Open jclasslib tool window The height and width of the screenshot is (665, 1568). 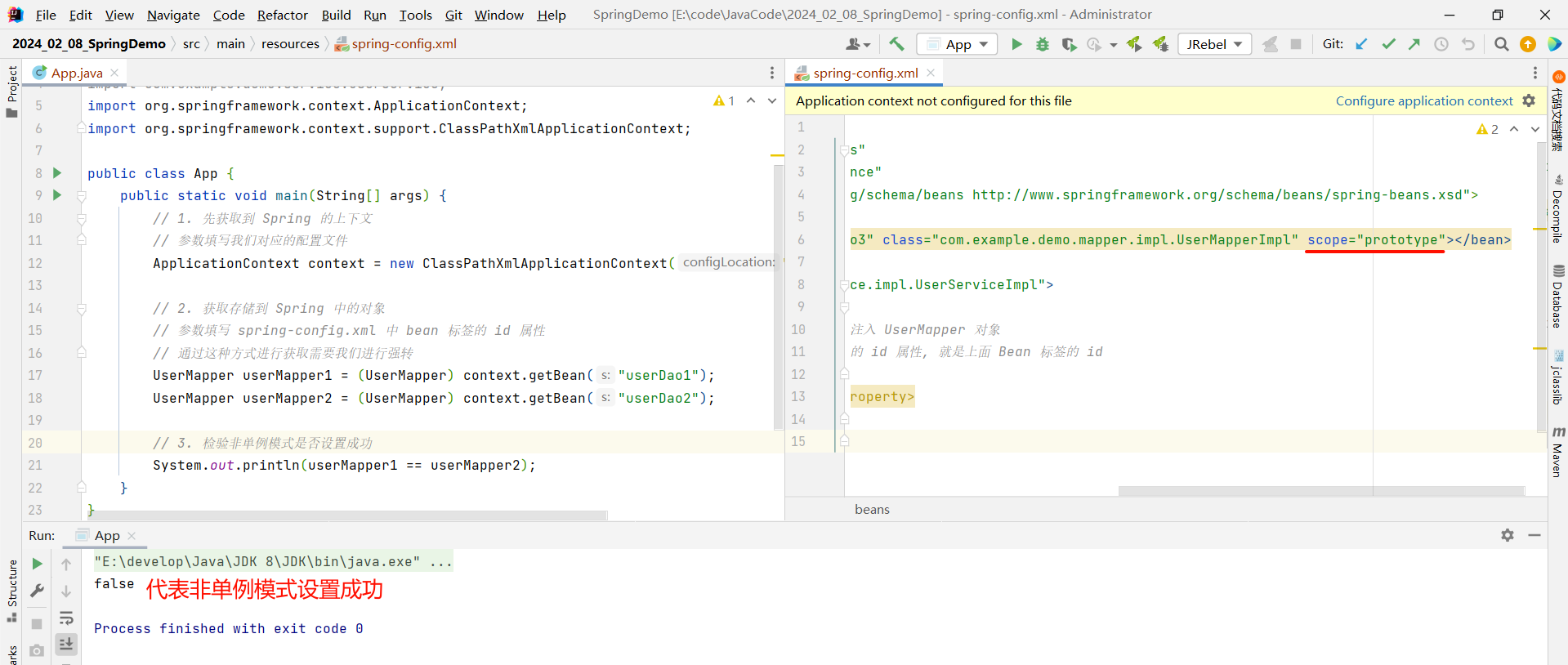[1558, 377]
